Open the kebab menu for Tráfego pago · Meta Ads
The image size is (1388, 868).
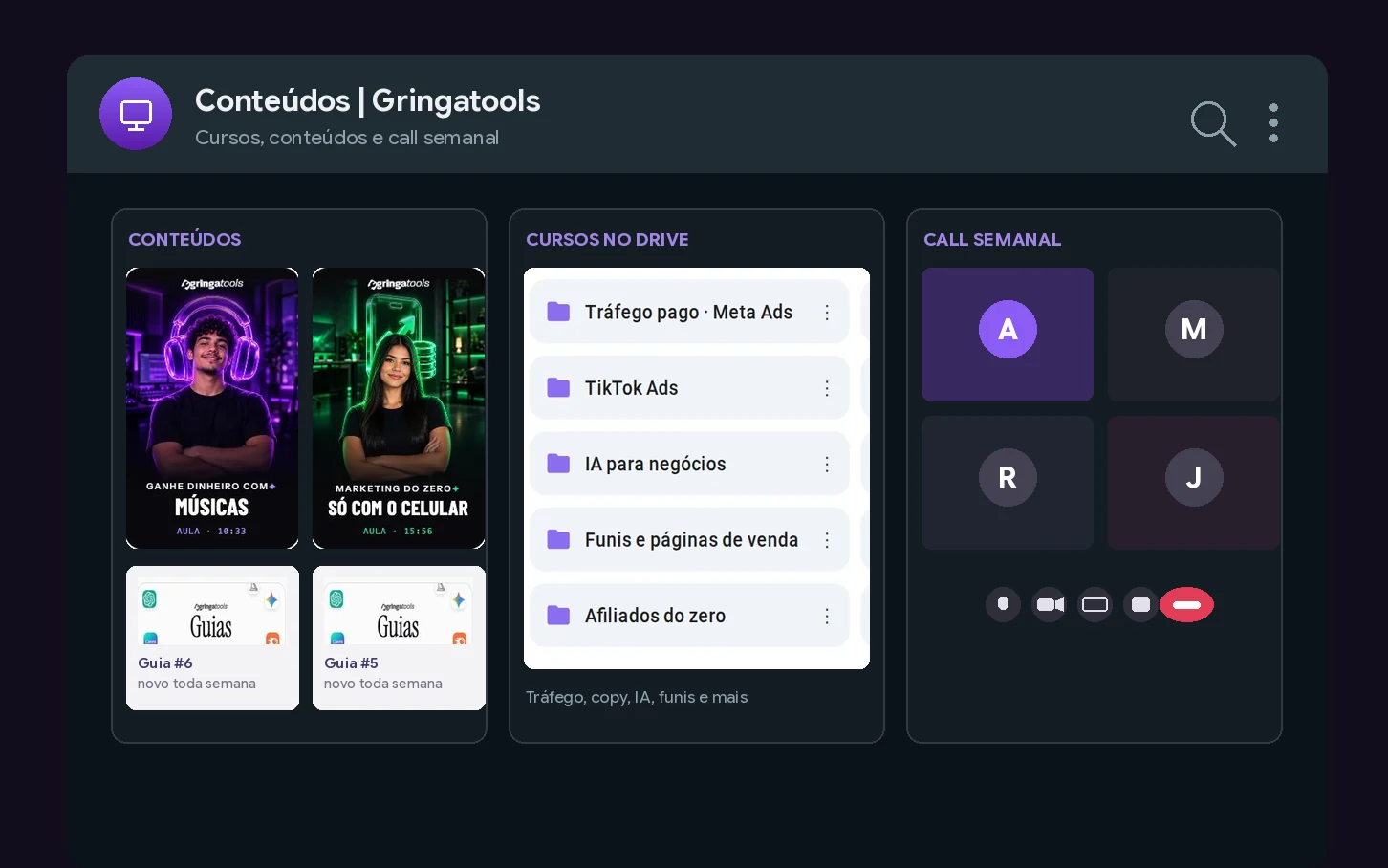(x=827, y=313)
